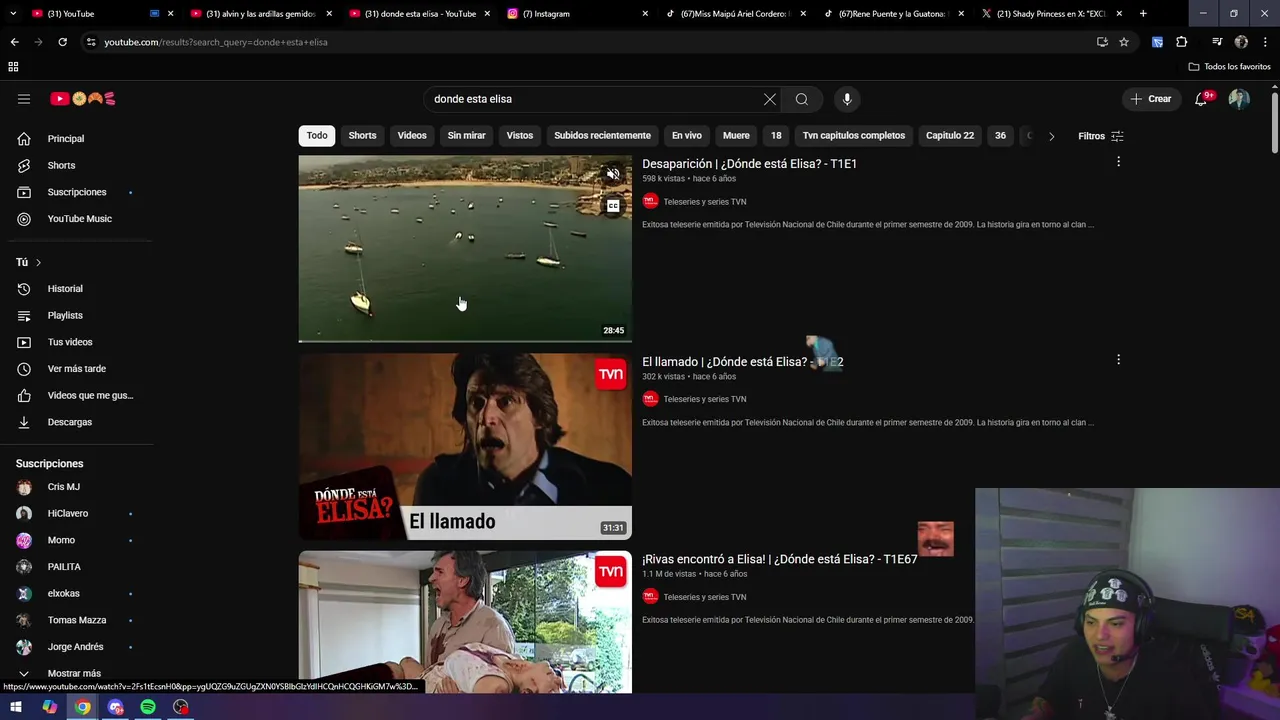The height and width of the screenshot is (720, 1280).
Task: Expand the Tú section chevron
Action: tap(38, 262)
